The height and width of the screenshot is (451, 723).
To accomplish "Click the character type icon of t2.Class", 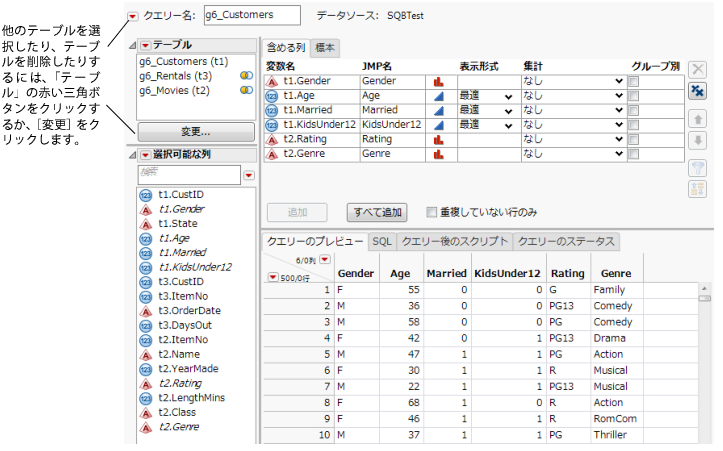I will [146, 413].
